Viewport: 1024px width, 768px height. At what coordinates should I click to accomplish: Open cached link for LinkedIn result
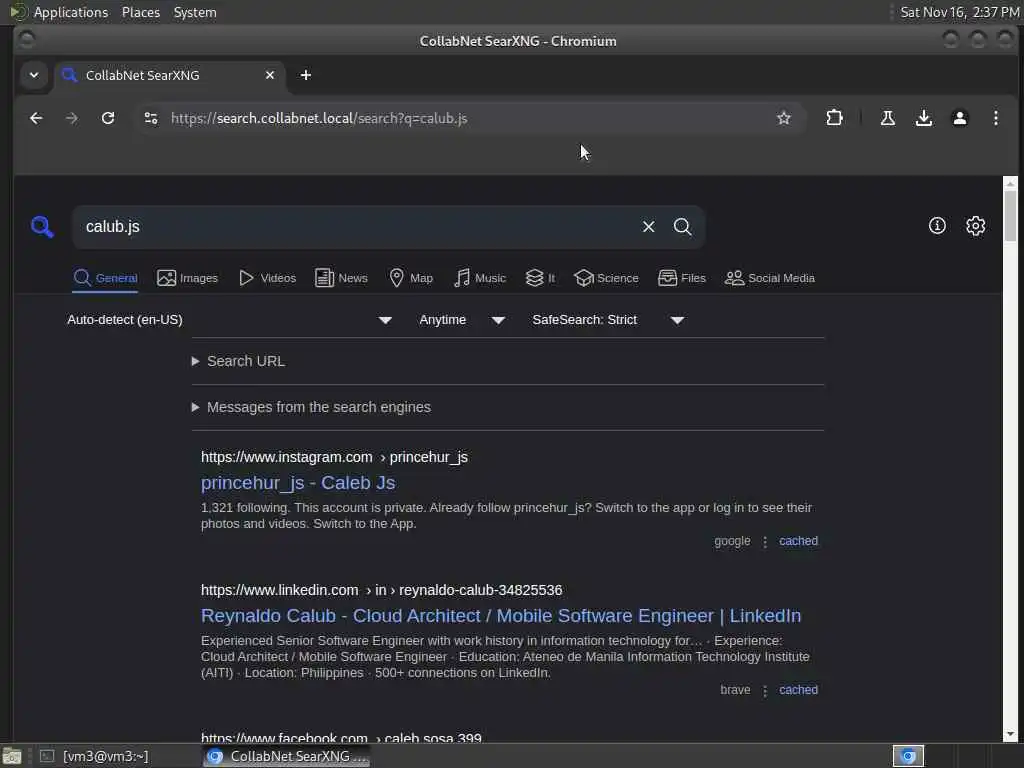point(798,690)
